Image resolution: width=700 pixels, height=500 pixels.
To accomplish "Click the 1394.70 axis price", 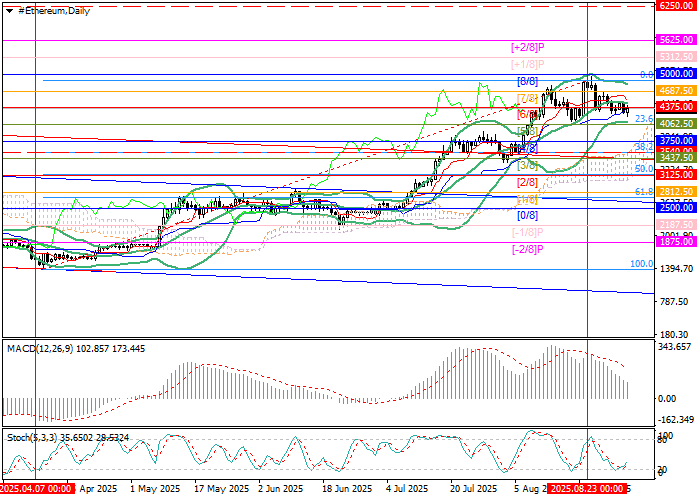I will click(x=676, y=269).
